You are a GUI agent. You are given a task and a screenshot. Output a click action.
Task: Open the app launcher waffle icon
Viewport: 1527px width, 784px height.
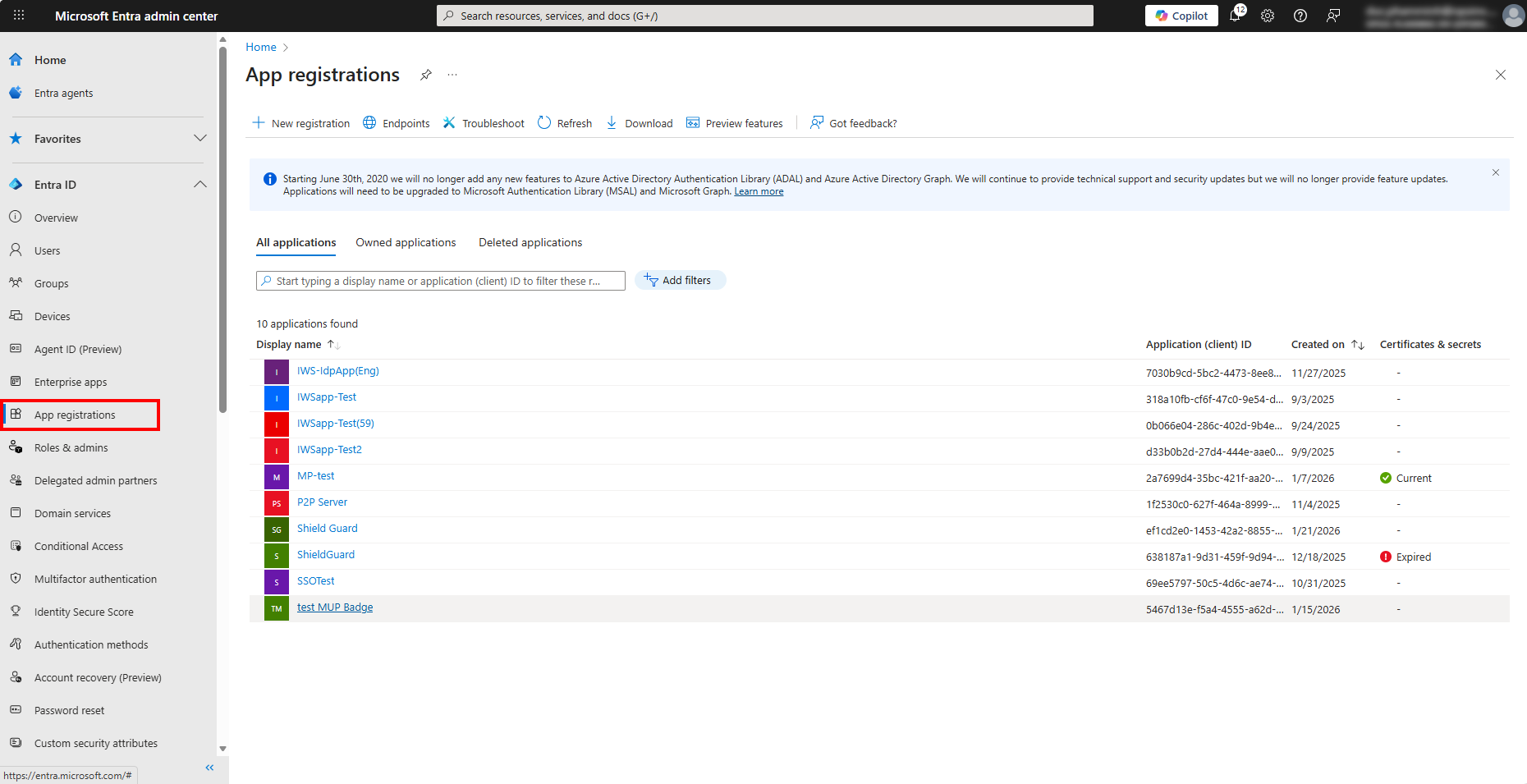click(x=19, y=16)
